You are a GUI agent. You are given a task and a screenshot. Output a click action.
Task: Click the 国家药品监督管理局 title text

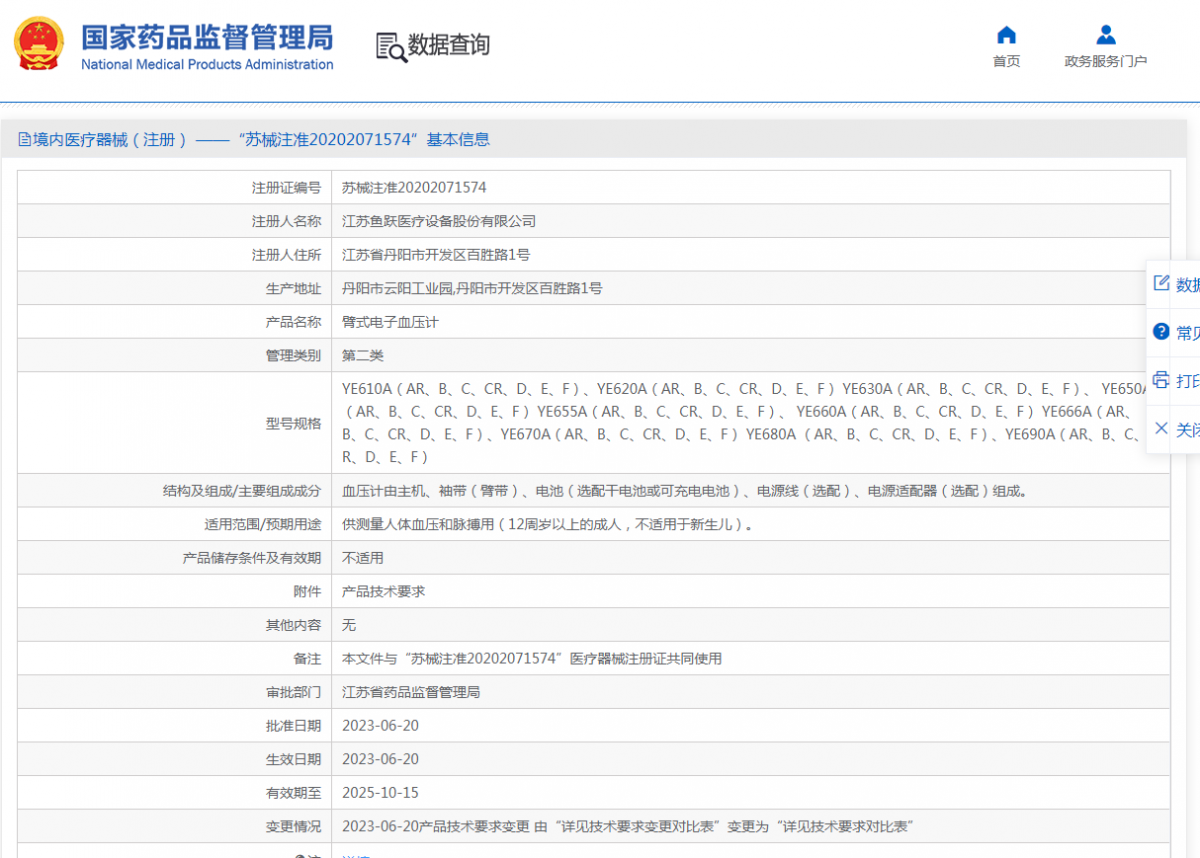(207, 37)
